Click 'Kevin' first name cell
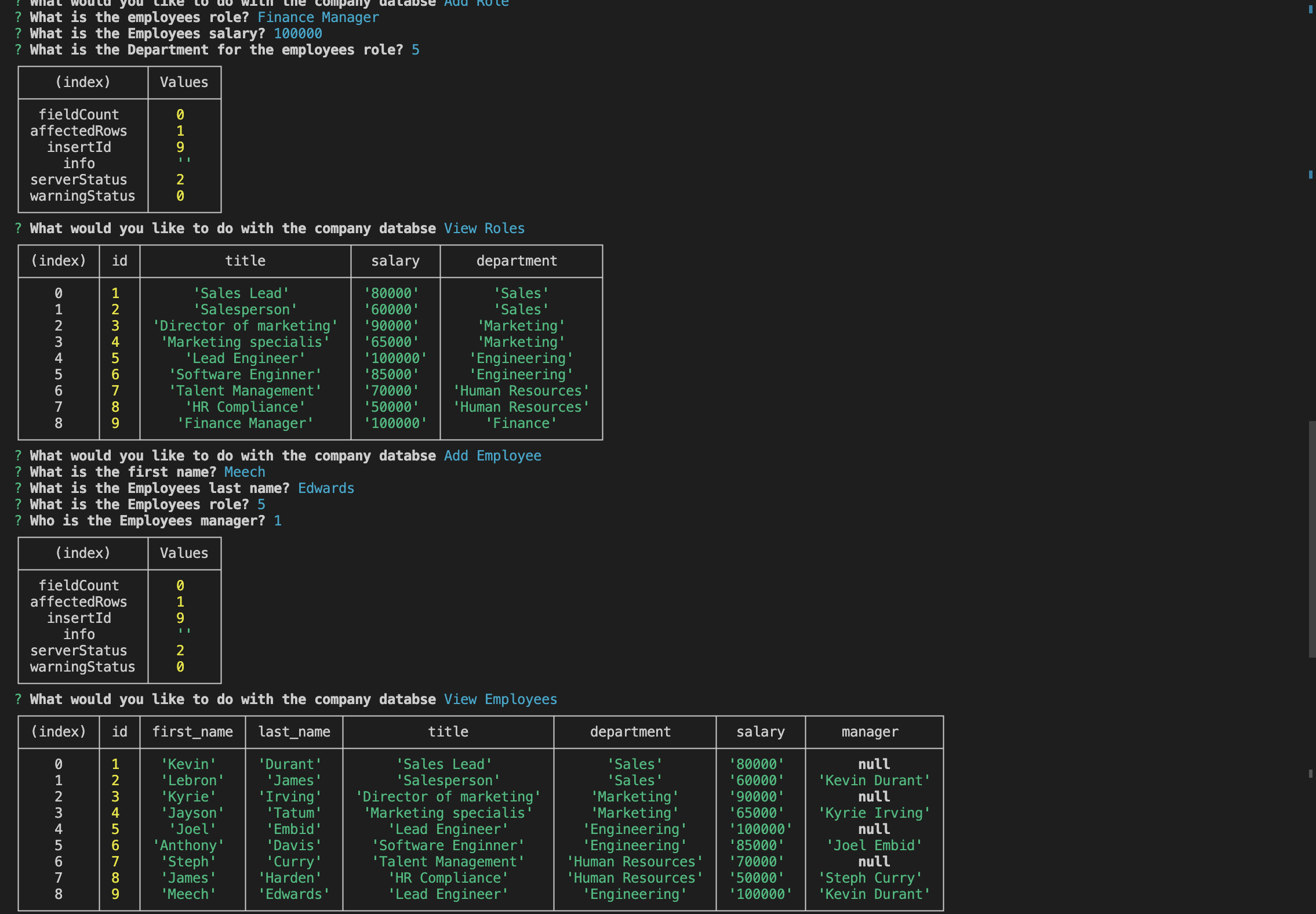 pos(188,764)
